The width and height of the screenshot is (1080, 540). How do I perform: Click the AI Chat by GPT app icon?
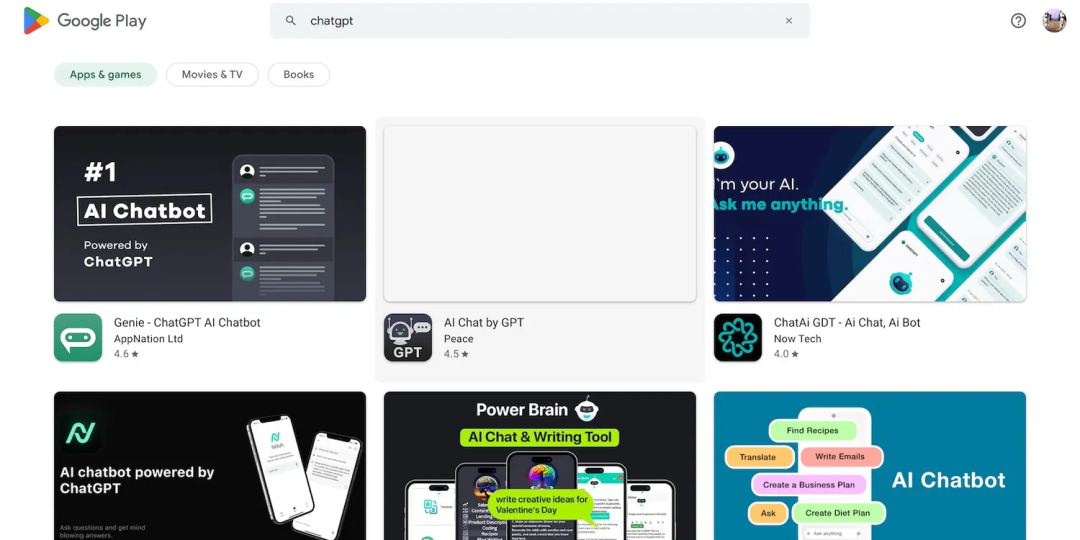408,338
